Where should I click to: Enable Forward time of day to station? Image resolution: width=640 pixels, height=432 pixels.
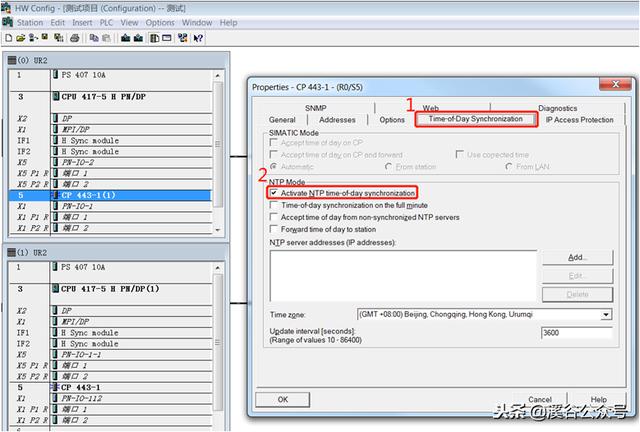274,229
